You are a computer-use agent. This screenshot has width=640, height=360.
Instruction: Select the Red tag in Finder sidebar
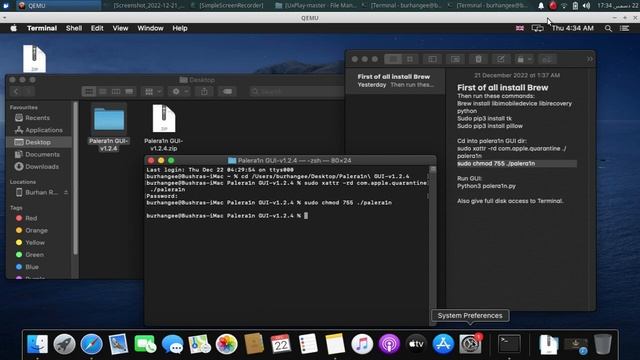point(31,218)
